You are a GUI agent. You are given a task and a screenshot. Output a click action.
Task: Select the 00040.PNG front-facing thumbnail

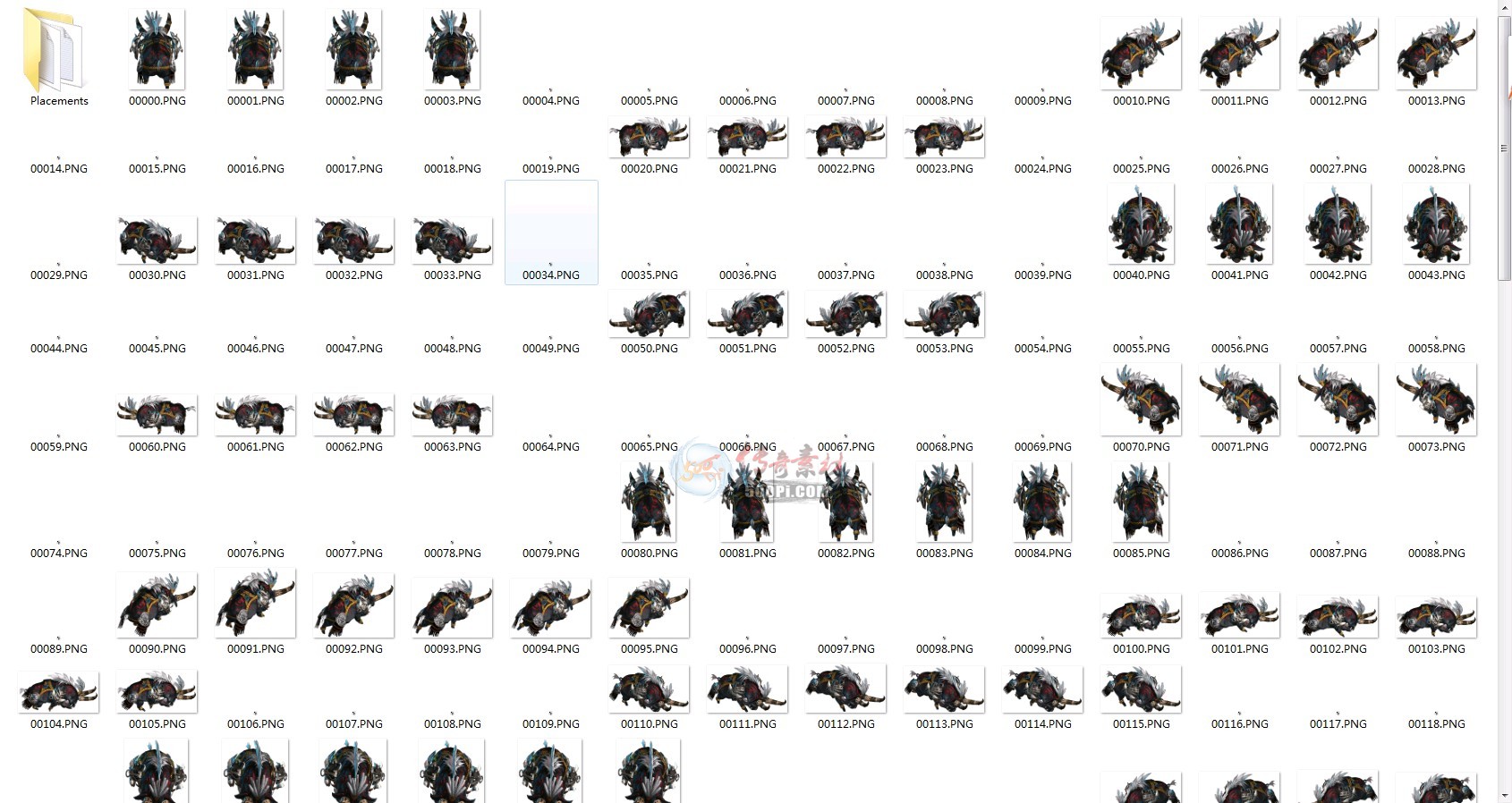click(1142, 224)
